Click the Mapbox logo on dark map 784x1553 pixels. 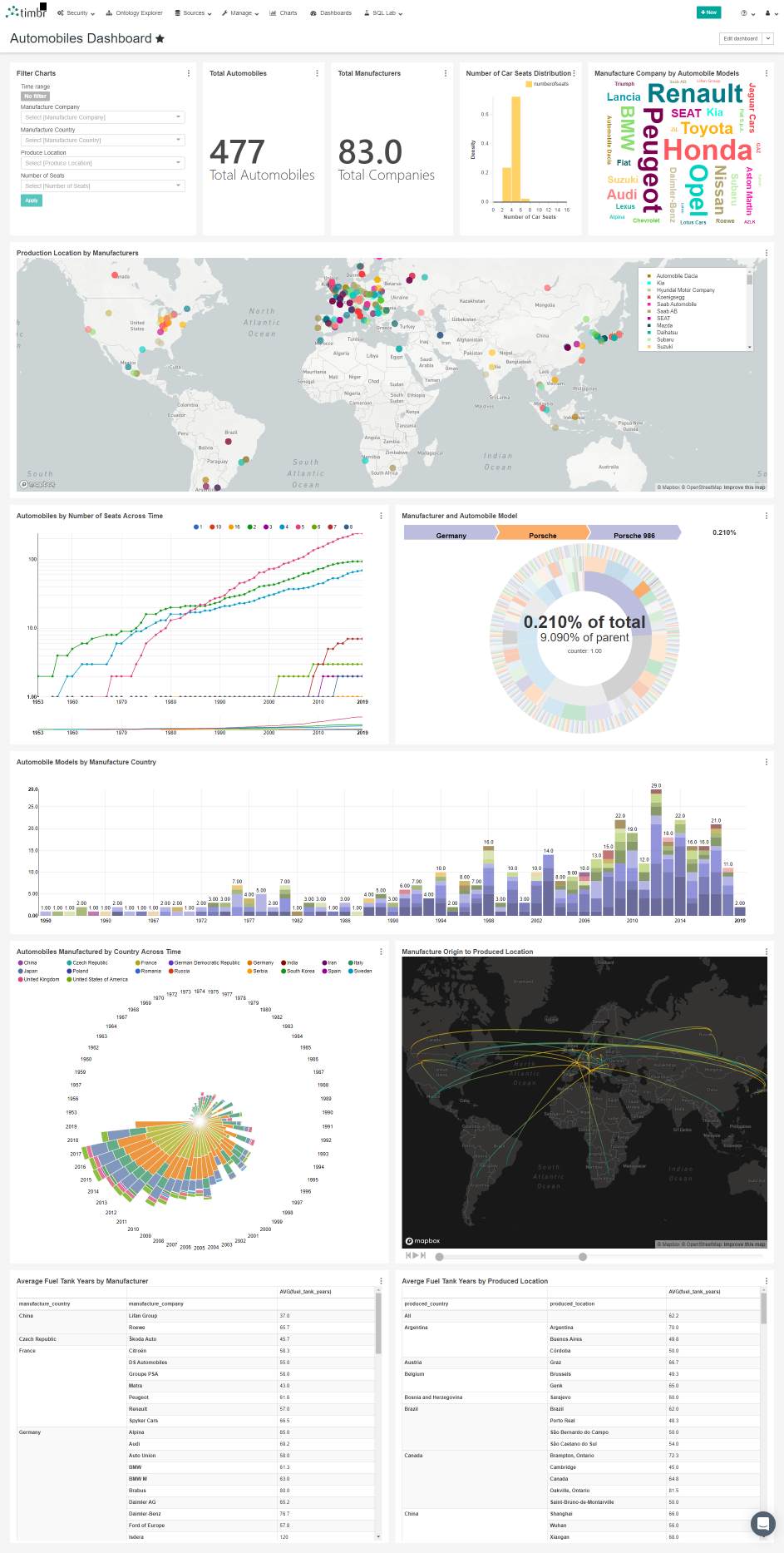pos(423,1241)
